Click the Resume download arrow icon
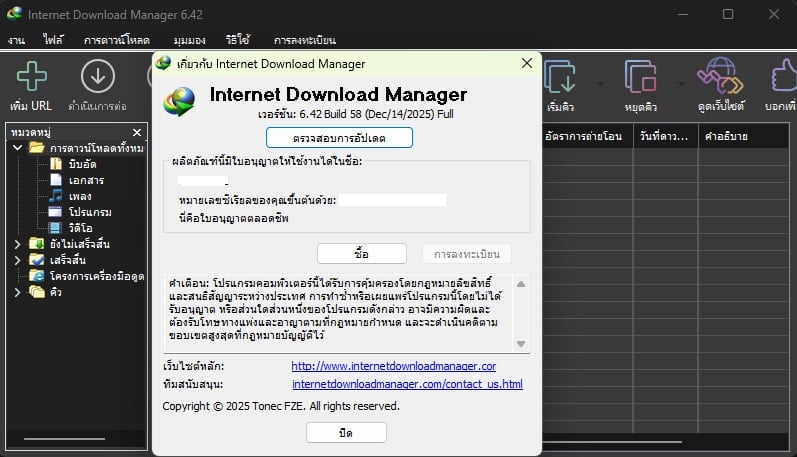The image size is (797, 457). pyautogui.click(x=98, y=76)
